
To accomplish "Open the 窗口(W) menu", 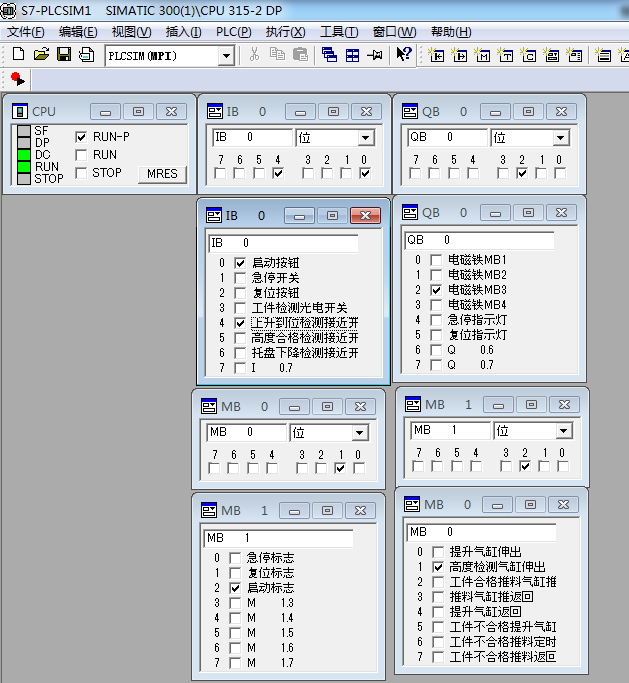I will tap(395, 32).
